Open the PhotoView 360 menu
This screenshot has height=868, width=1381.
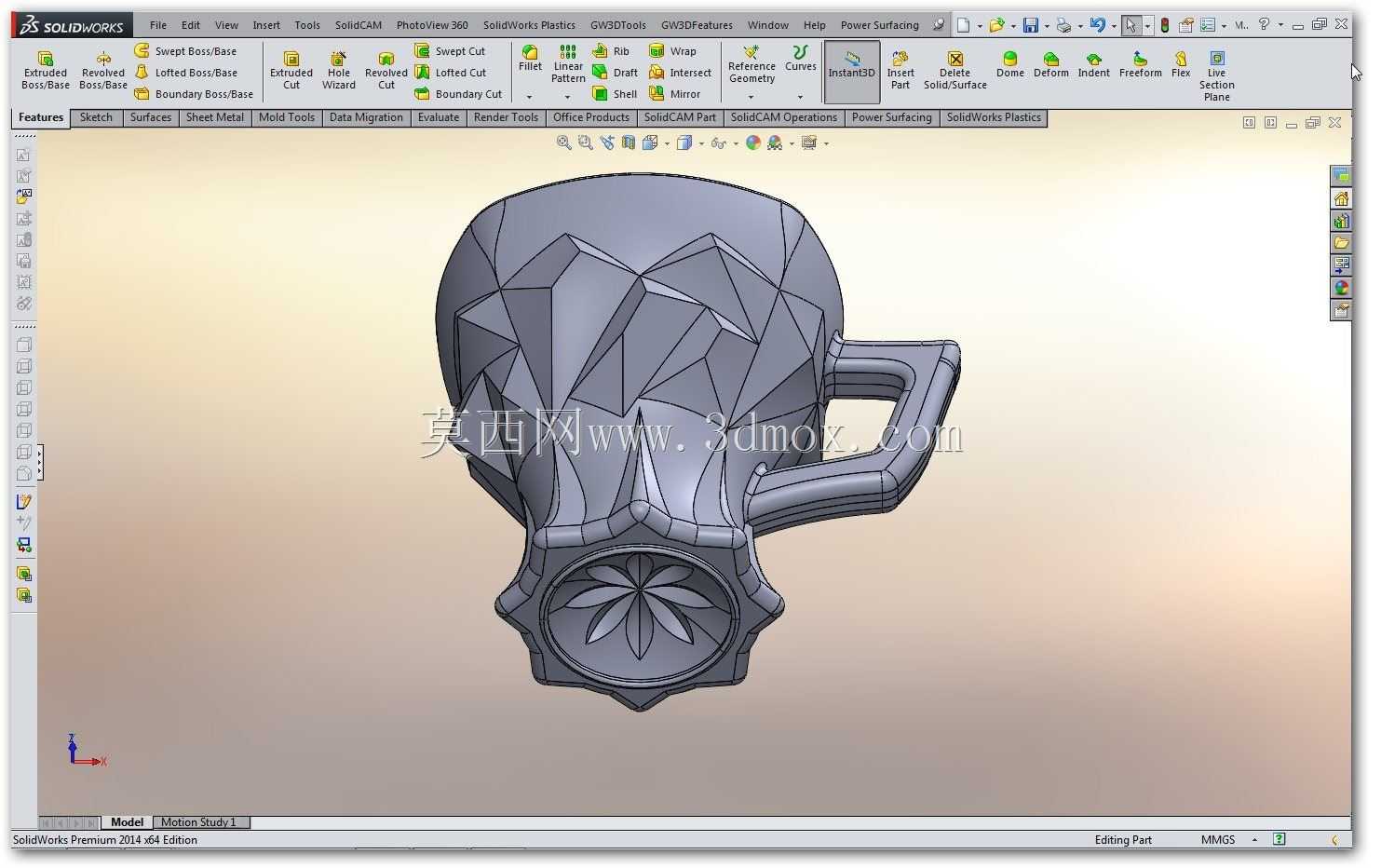[x=432, y=25]
